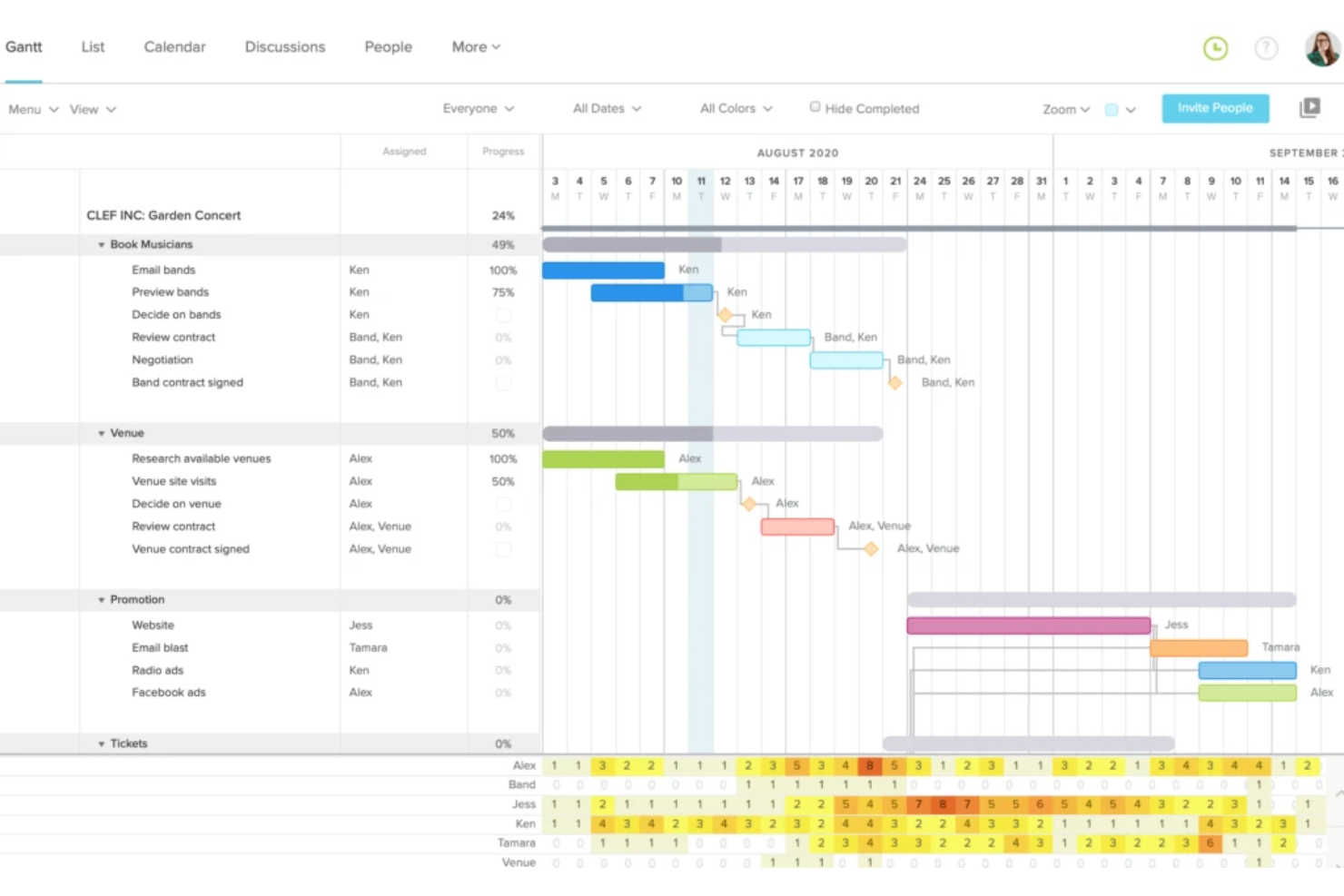Click the Invite People button
1344x896 pixels.
pyautogui.click(x=1215, y=108)
